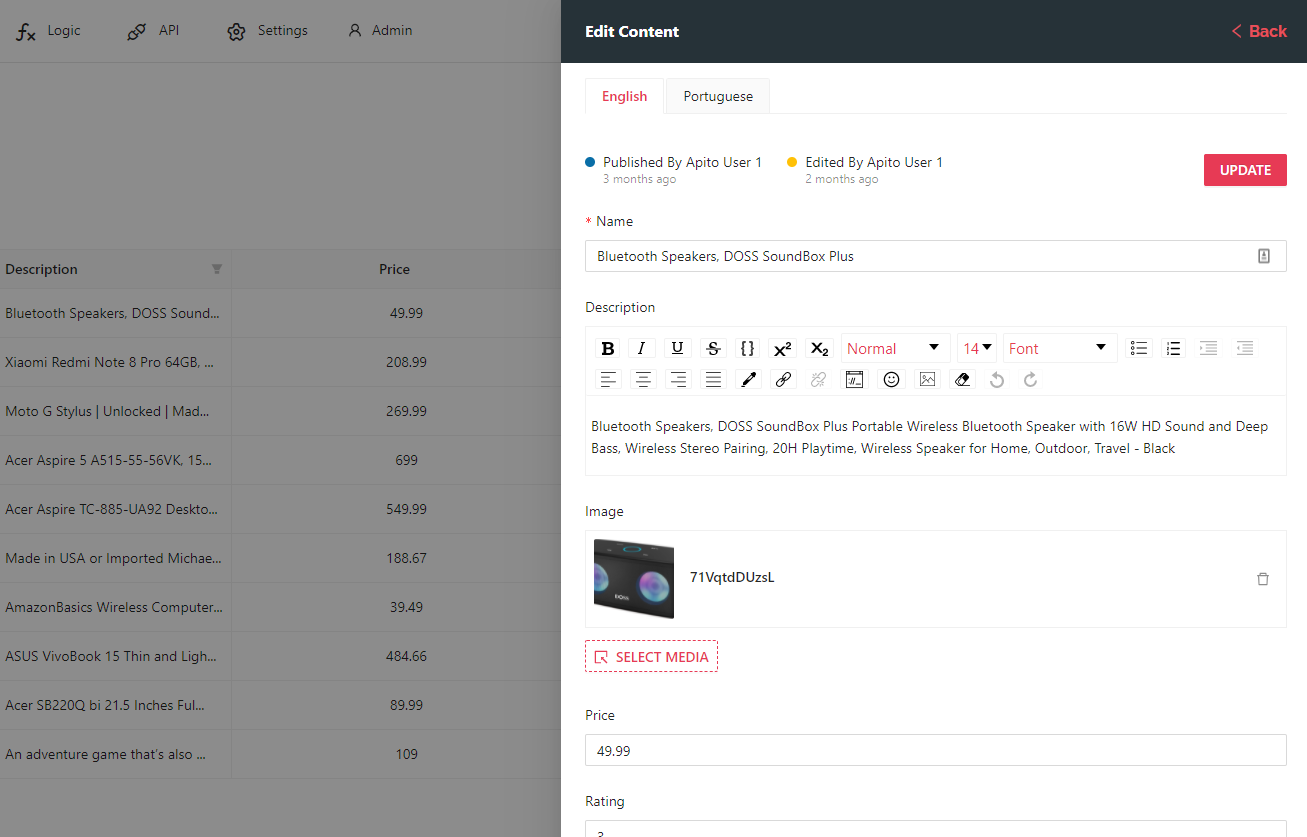
Task: Click the SELECT MEDIA button
Action: [x=651, y=657]
